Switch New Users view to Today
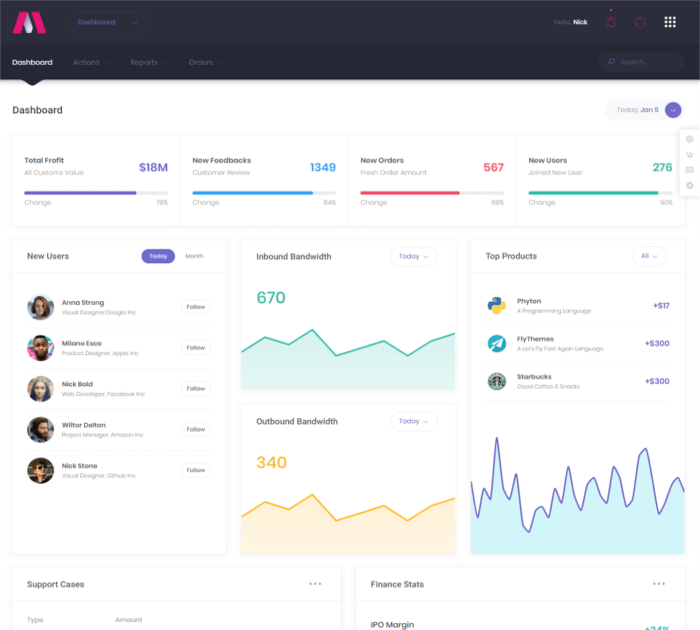The width and height of the screenshot is (700, 630). (158, 256)
